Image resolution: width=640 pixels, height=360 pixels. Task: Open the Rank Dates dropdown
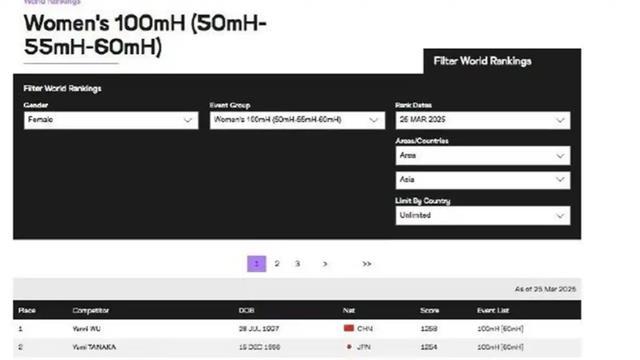tap(483, 120)
